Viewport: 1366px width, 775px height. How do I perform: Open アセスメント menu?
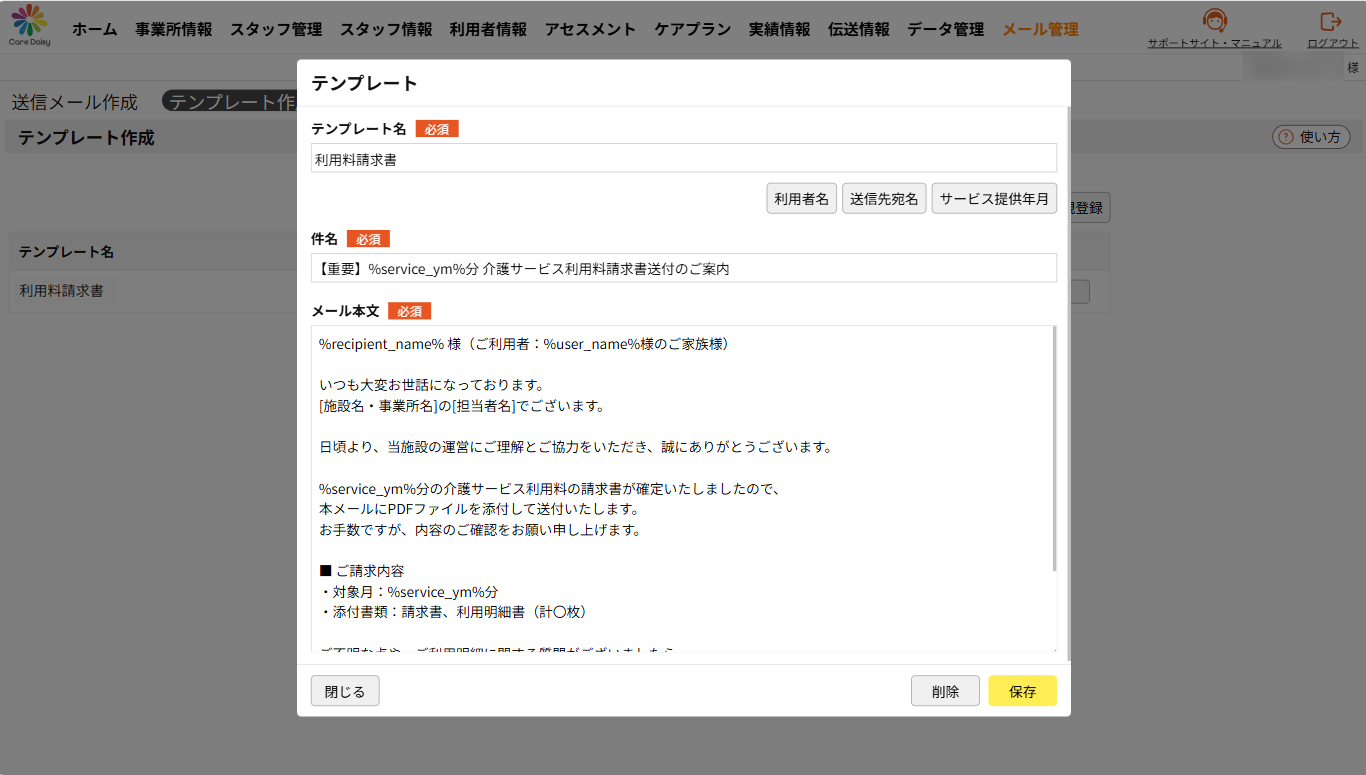590,29
